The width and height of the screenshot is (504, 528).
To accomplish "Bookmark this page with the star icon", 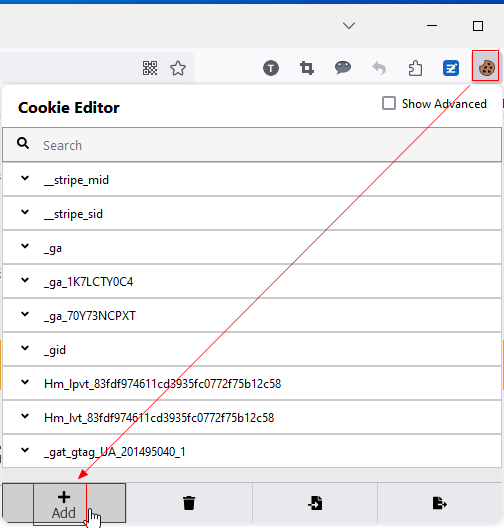I will tap(178, 68).
